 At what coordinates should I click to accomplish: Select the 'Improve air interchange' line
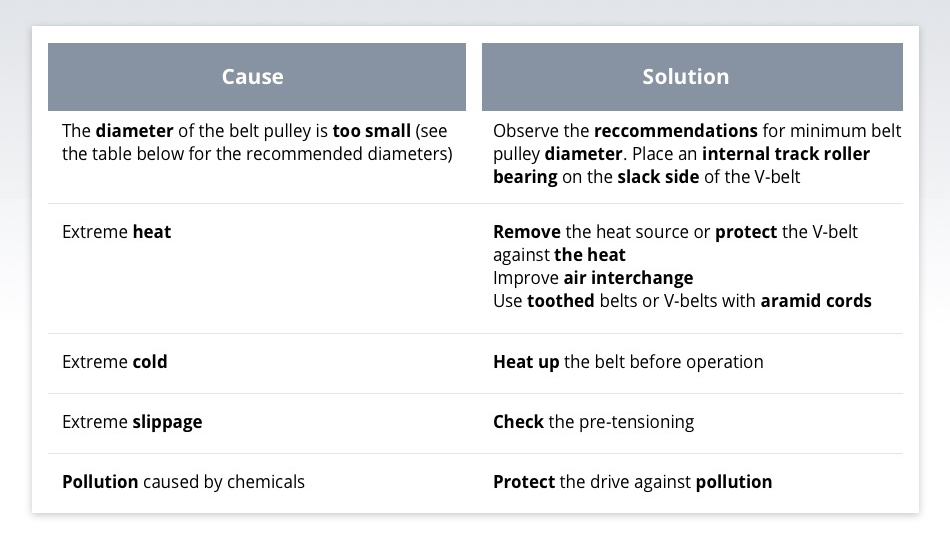[593, 277]
